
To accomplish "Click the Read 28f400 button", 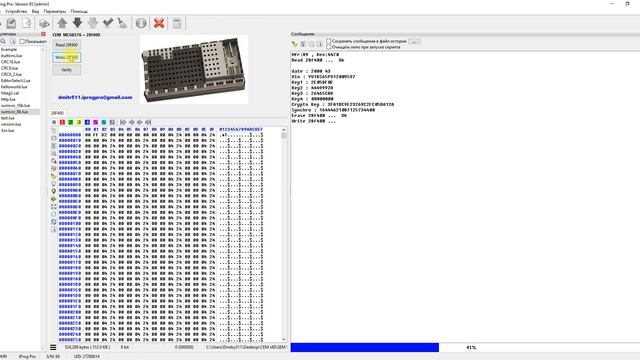I will pyautogui.click(x=67, y=45).
